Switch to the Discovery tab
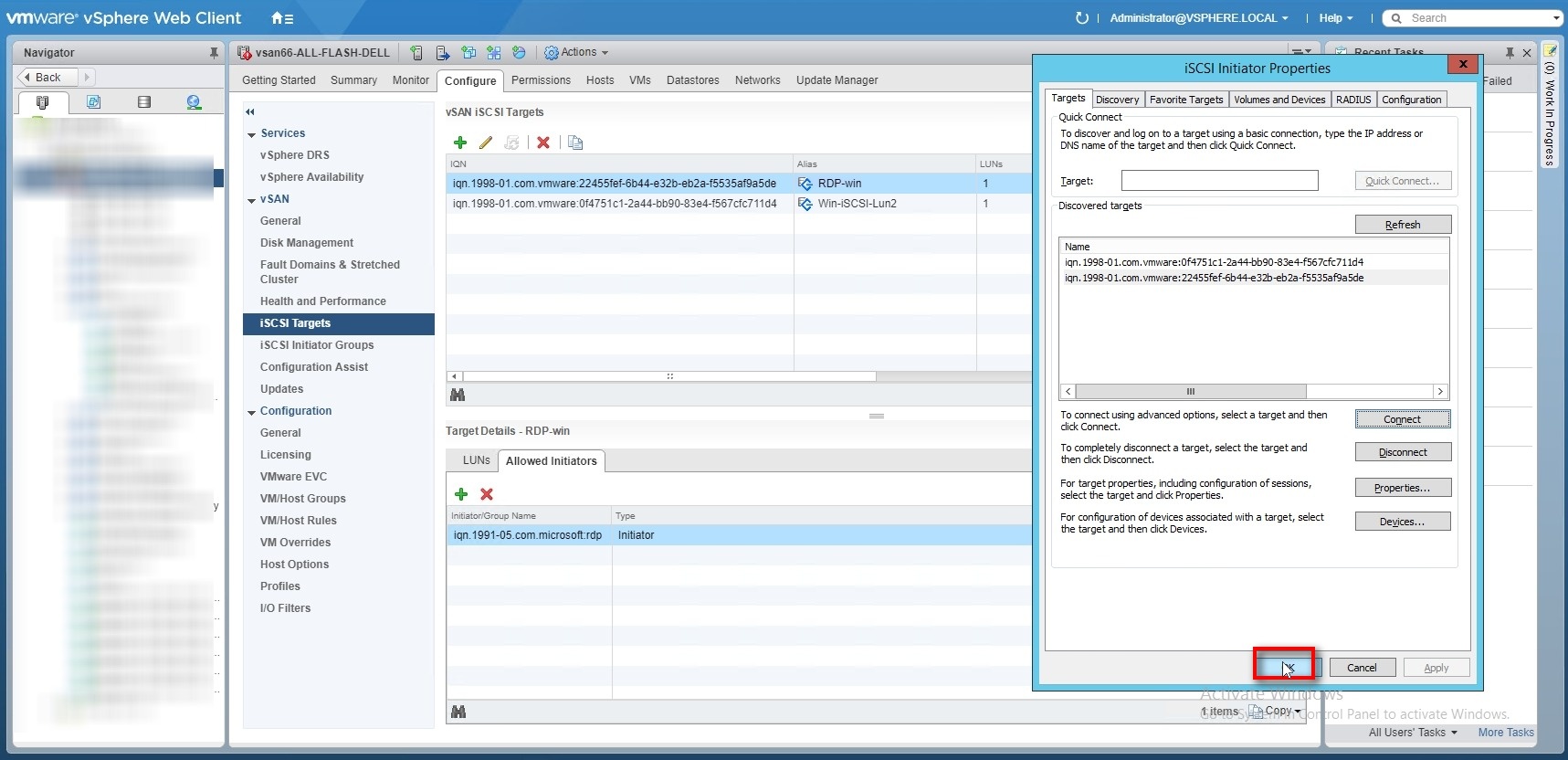The width and height of the screenshot is (1568, 760). point(1117,100)
